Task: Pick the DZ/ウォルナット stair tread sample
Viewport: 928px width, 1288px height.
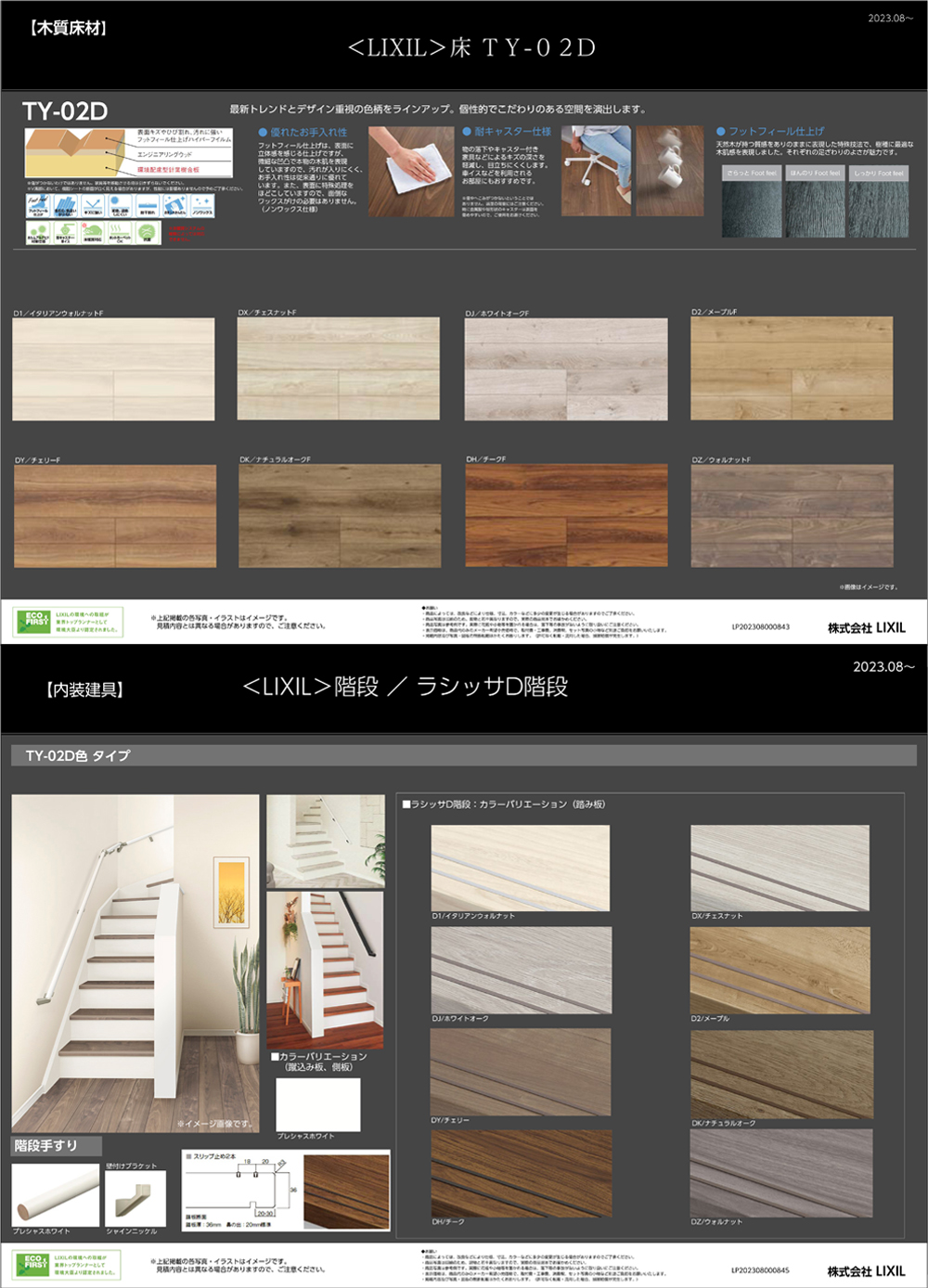Action: click(x=781, y=1173)
